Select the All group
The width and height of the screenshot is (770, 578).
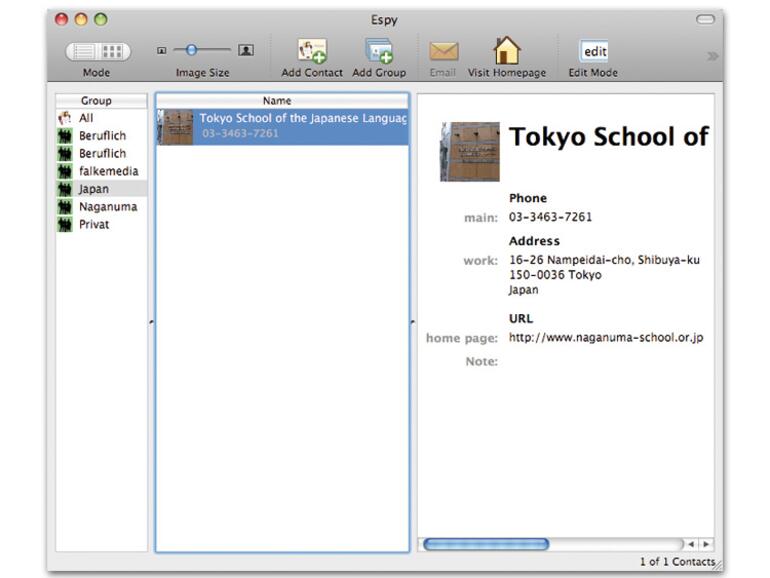pyautogui.click(x=86, y=118)
